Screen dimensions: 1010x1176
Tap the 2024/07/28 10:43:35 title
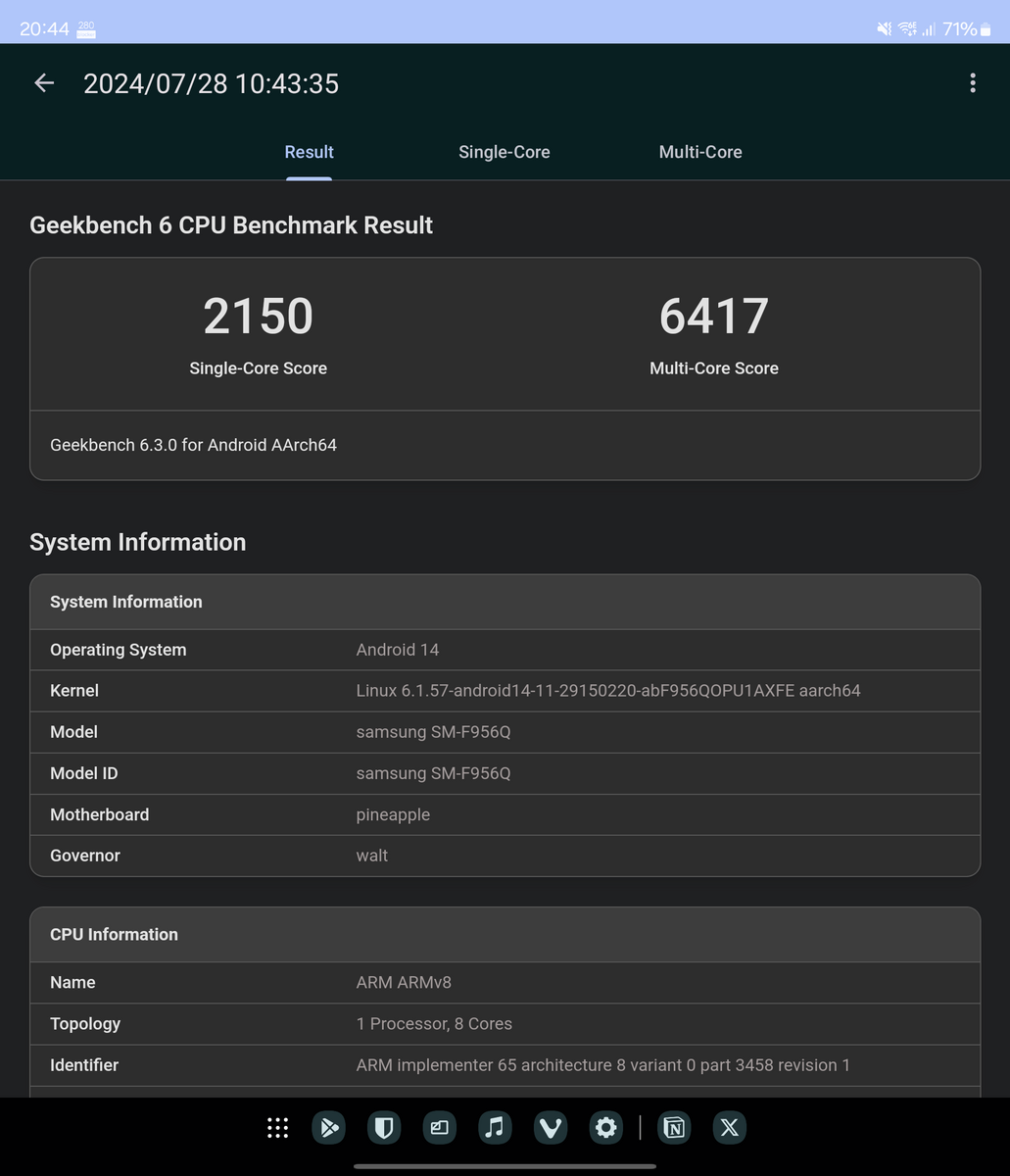tap(212, 83)
